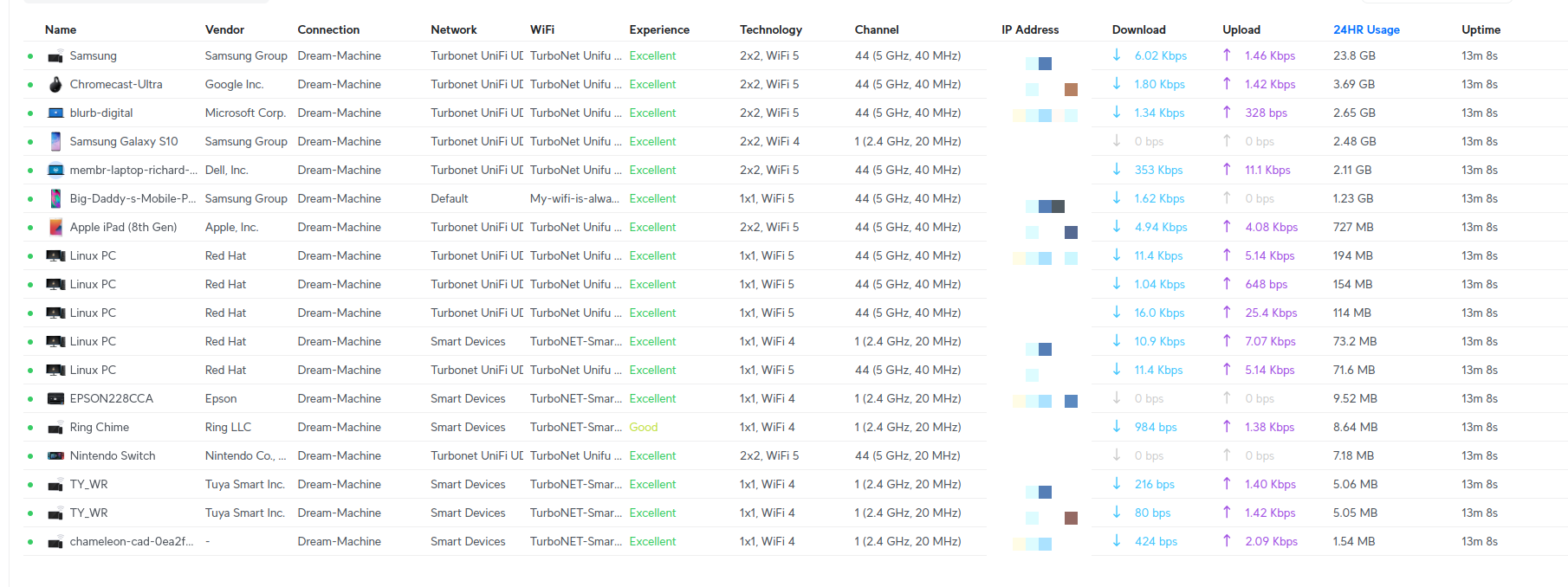Click the green status dot for Nintendo Switch

[30, 456]
